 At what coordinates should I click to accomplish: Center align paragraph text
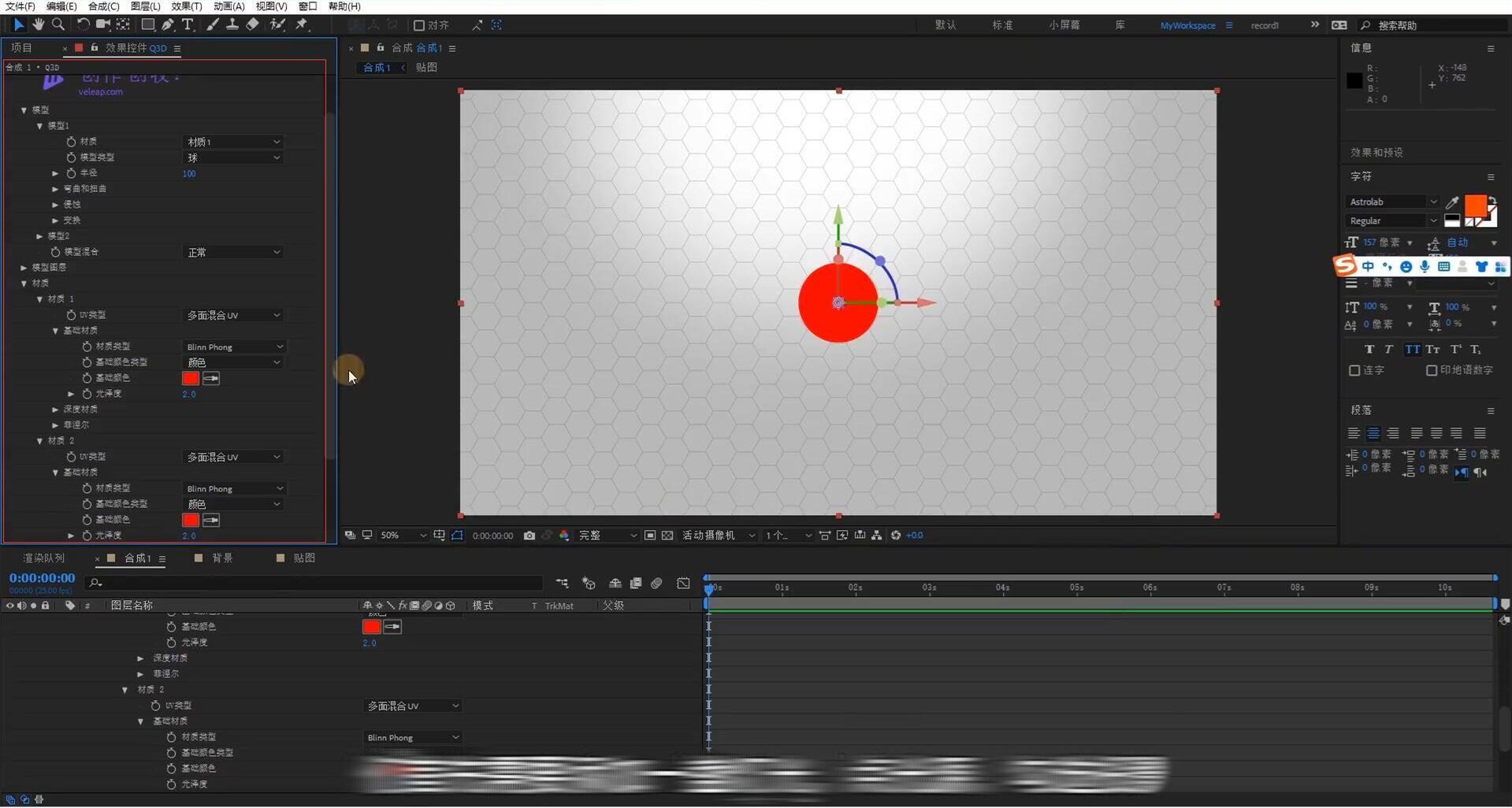(1373, 433)
